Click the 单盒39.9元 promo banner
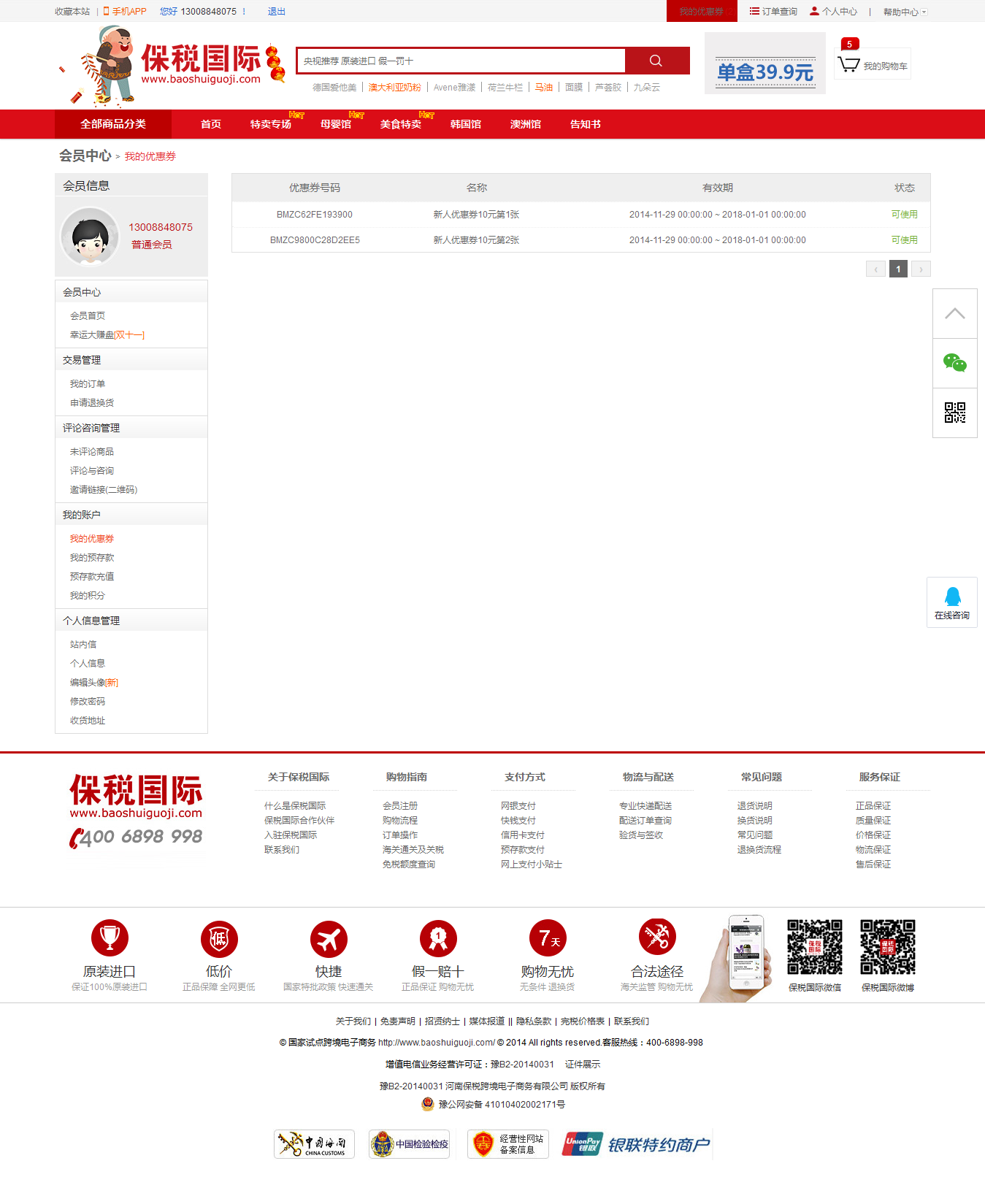The image size is (985, 1204). [x=765, y=64]
